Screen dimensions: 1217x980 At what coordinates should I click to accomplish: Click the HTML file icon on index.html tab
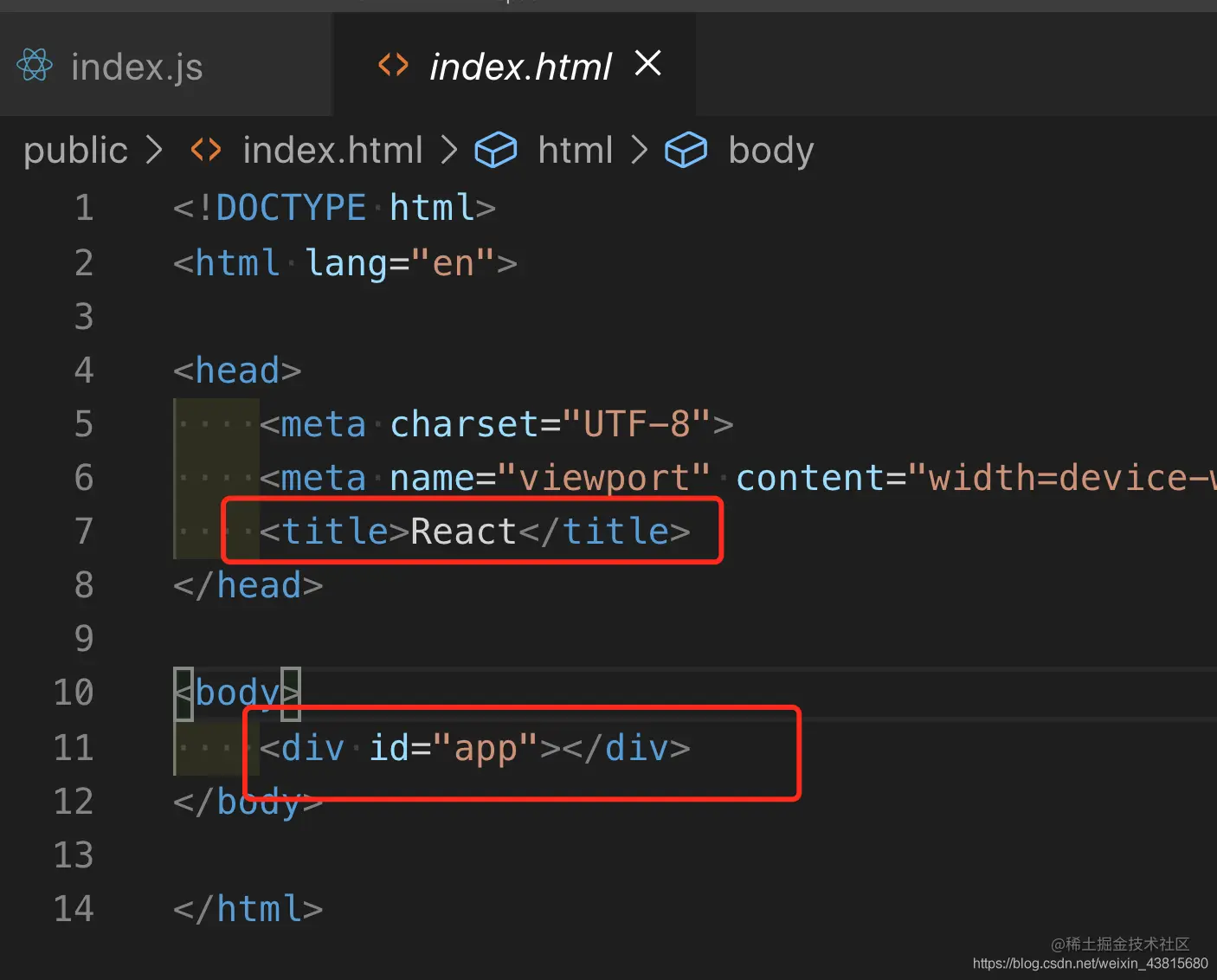coord(393,64)
